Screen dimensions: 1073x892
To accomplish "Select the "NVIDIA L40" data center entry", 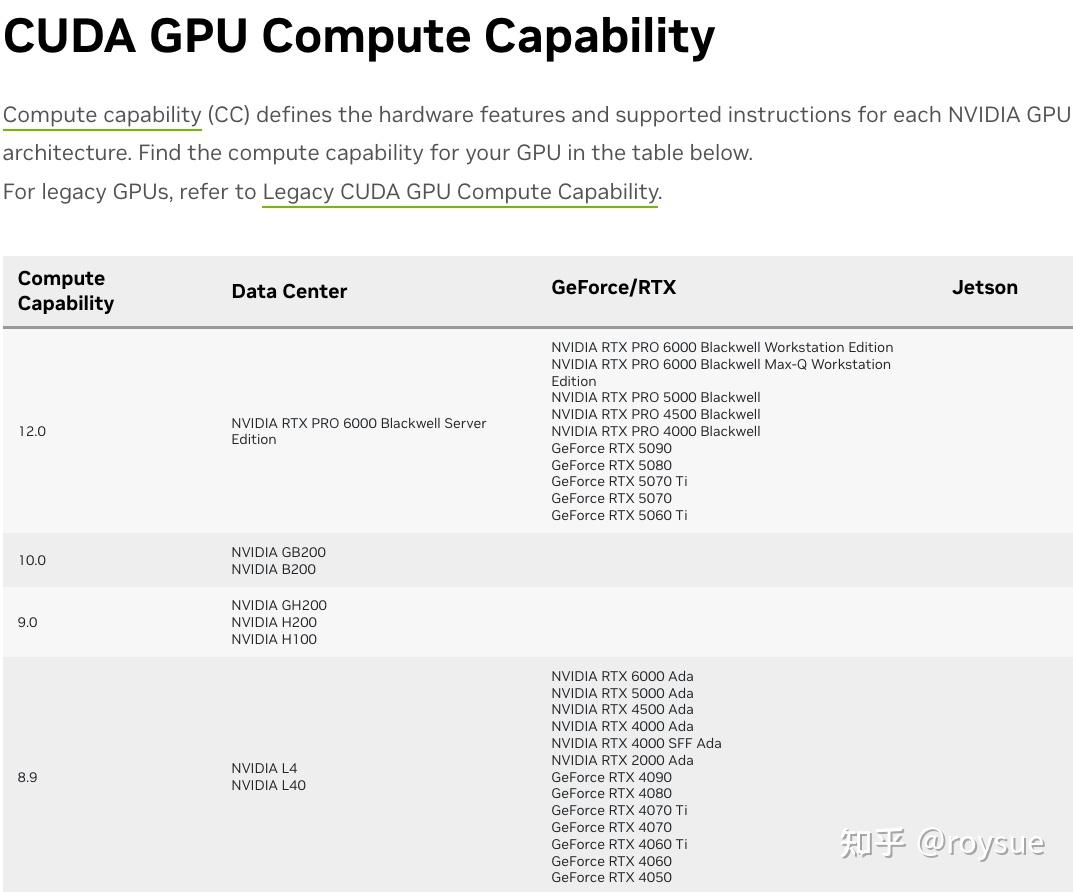I will point(268,785).
